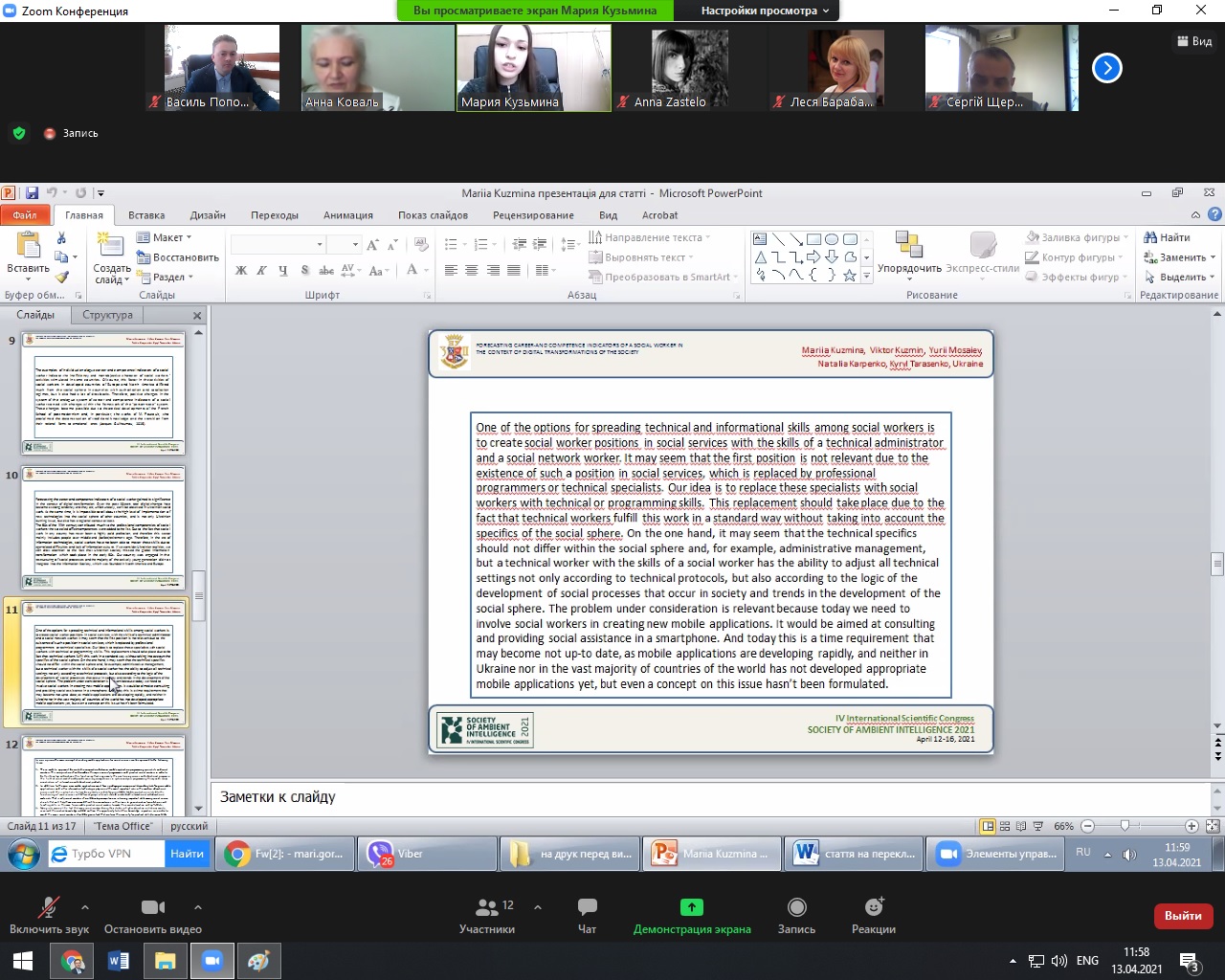This screenshot has width=1225, height=980.
Task: Click the Create Slide (Создать слайд) icon
Action: click(x=111, y=246)
